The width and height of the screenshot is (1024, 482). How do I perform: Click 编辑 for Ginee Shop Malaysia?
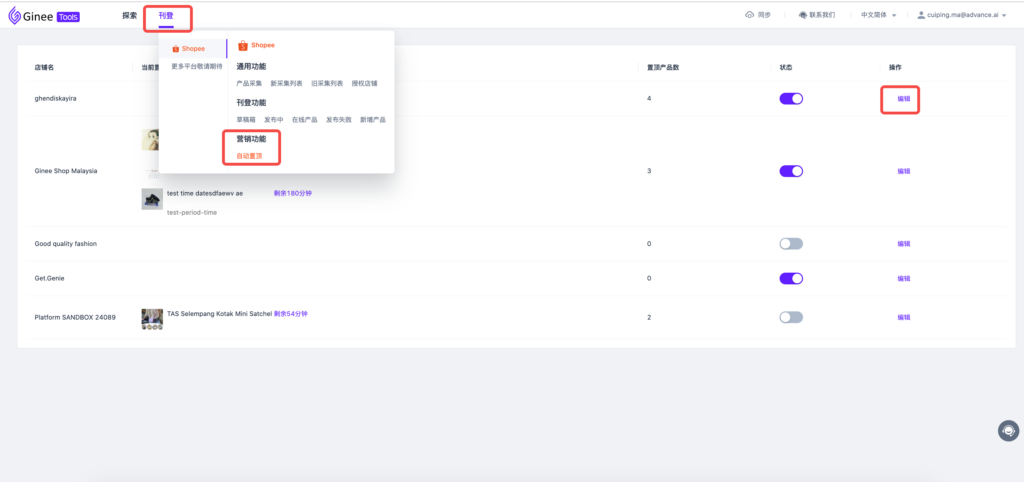click(903, 171)
